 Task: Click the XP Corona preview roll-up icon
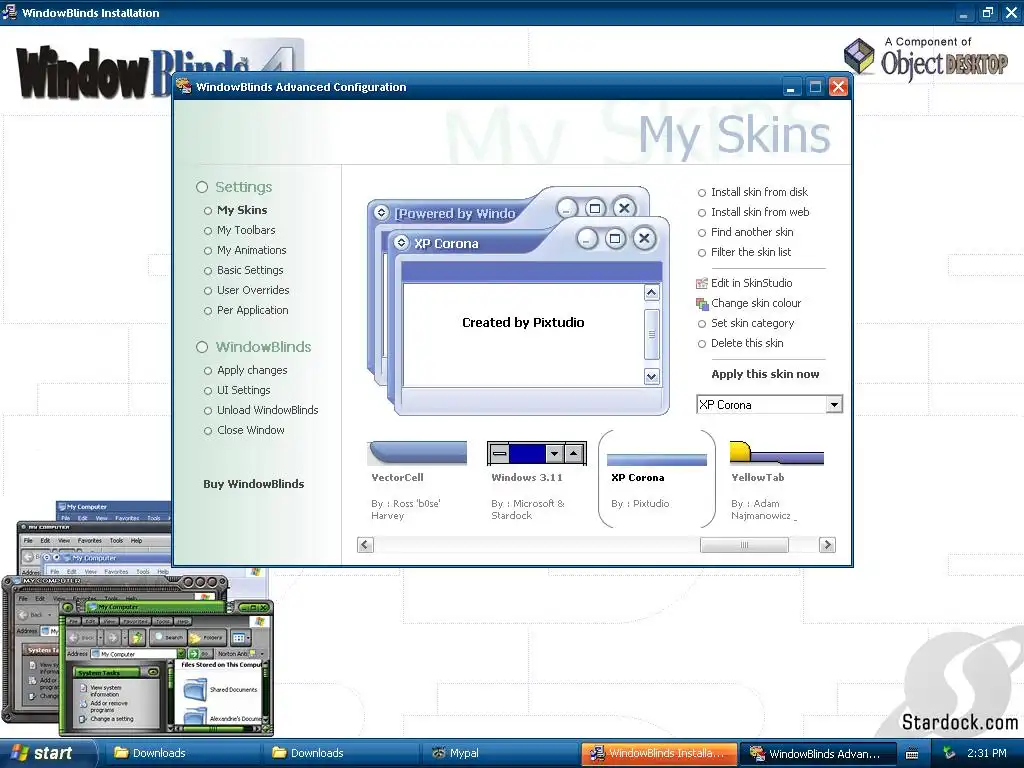[x=401, y=243]
